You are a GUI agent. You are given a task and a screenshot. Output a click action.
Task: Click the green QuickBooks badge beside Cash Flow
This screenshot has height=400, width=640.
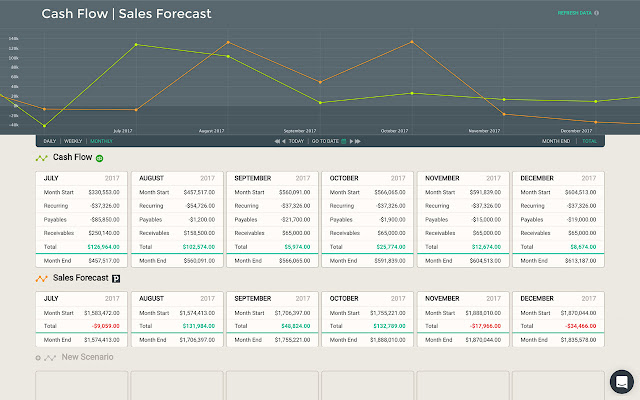point(99,158)
